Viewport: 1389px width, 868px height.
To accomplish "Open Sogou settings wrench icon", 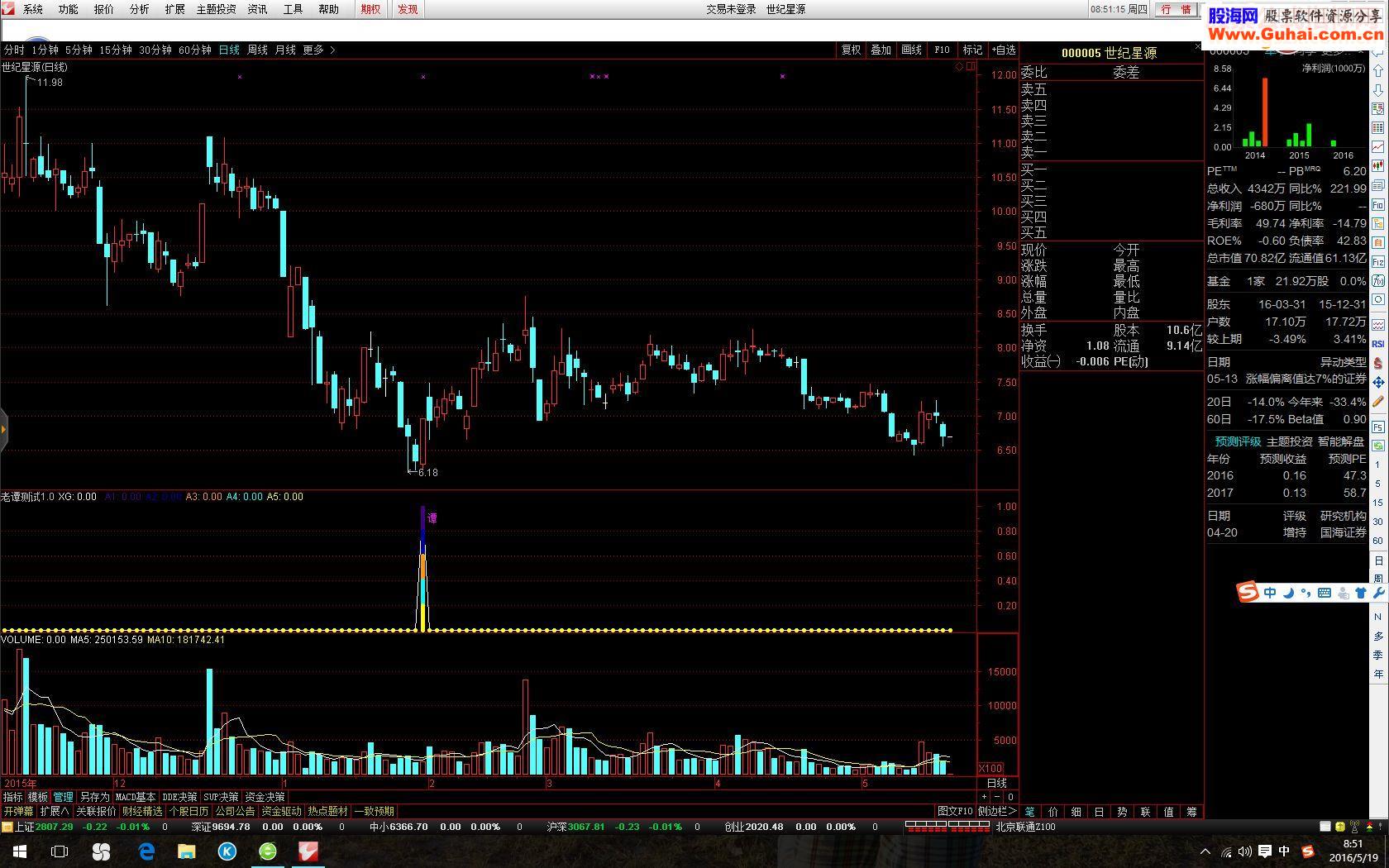I will click(x=1377, y=593).
